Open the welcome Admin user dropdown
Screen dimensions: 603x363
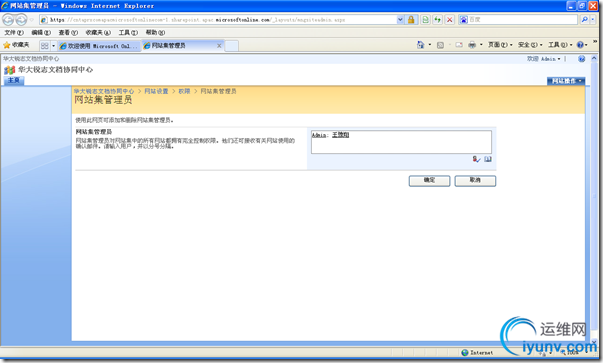tap(544, 59)
